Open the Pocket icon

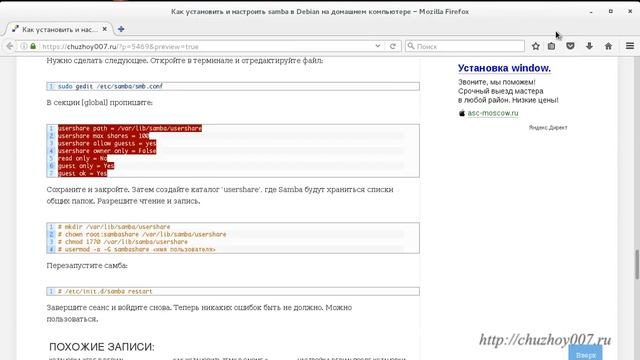pos(570,46)
